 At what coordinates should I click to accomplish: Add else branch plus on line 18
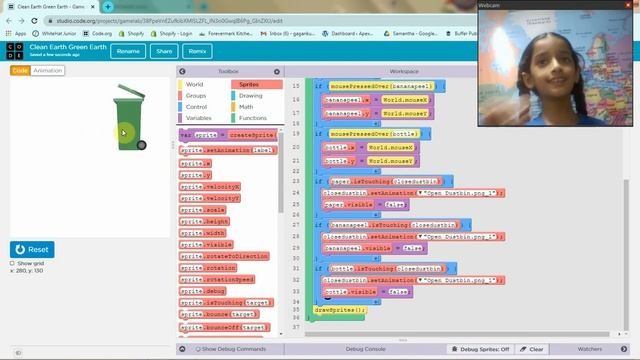(x=376, y=123)
